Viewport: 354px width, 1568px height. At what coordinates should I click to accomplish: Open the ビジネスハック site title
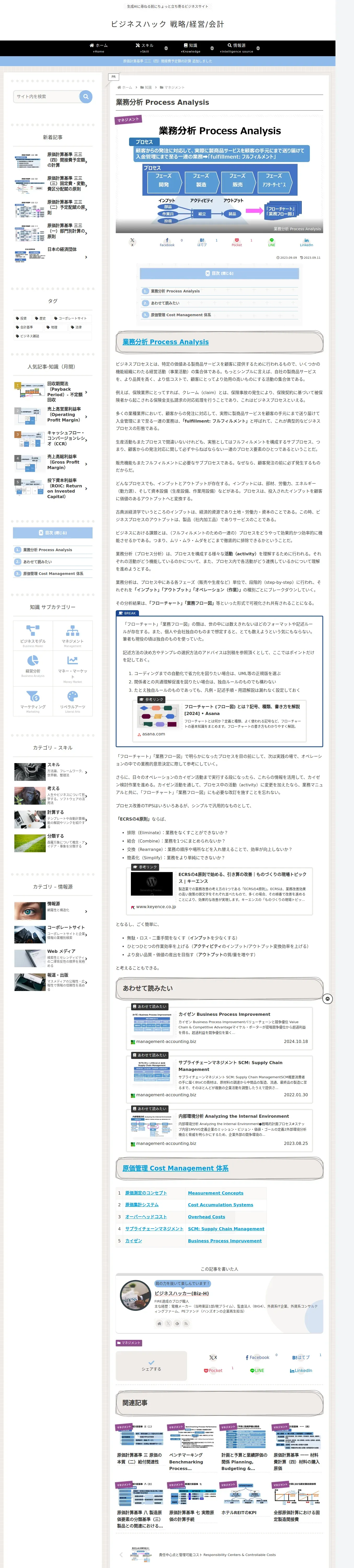pos(167,24)
